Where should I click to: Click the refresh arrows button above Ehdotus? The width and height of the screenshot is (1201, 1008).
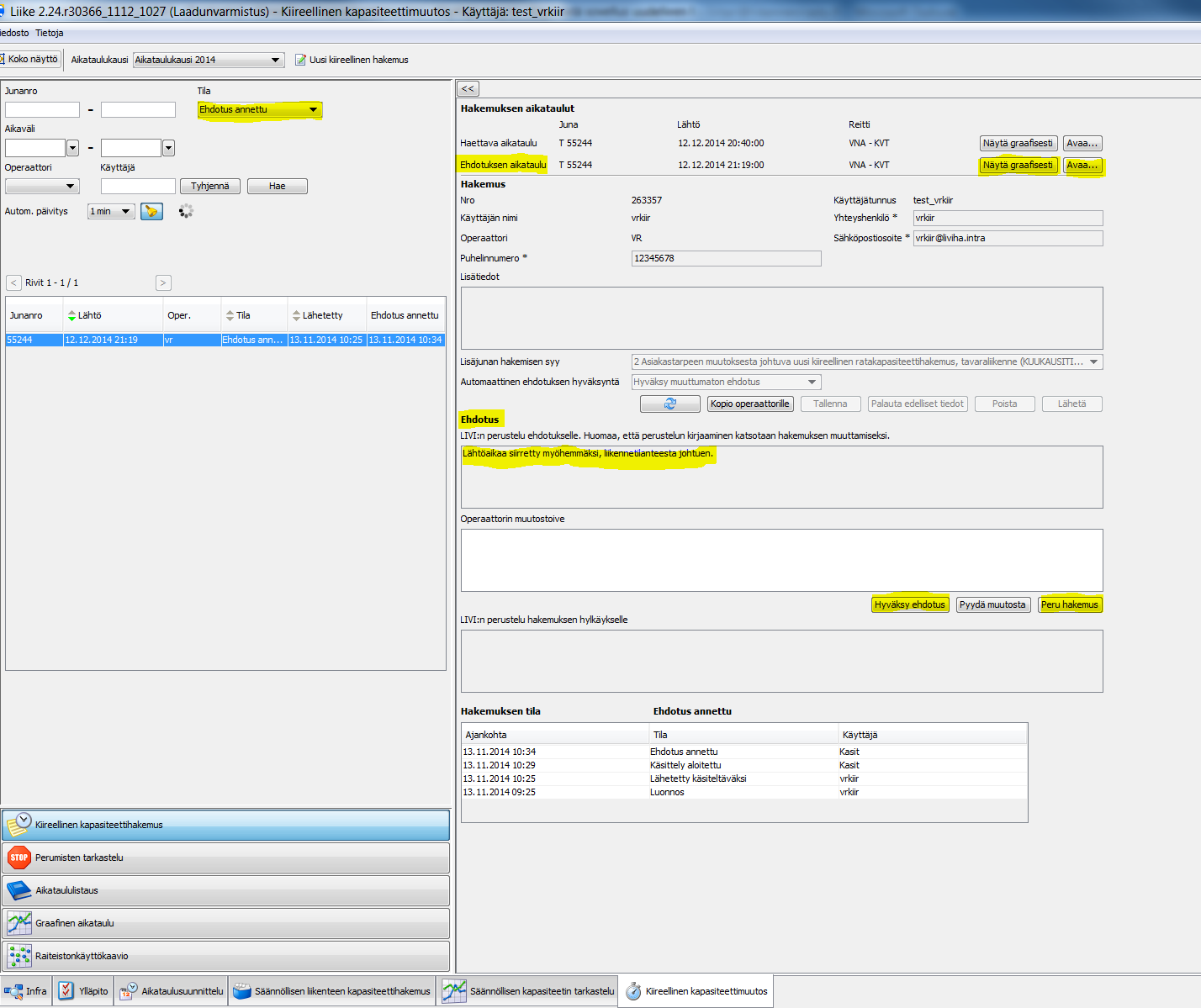[x=669, y=404]
